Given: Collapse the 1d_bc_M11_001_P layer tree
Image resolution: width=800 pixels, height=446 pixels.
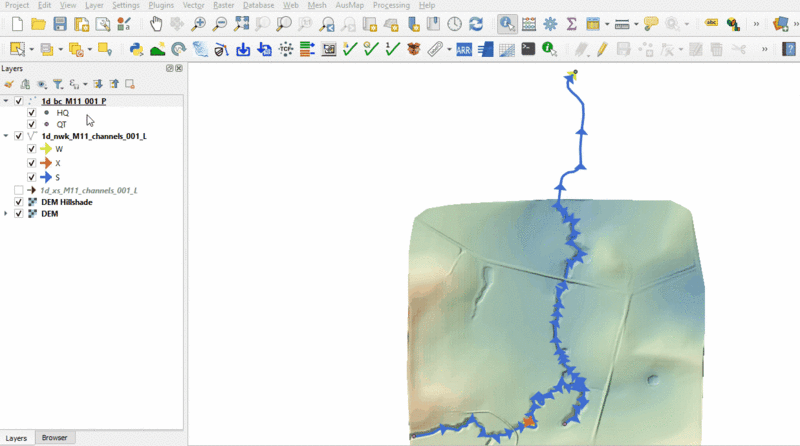Looking at the screenshot, I should (x=7, y=101).
